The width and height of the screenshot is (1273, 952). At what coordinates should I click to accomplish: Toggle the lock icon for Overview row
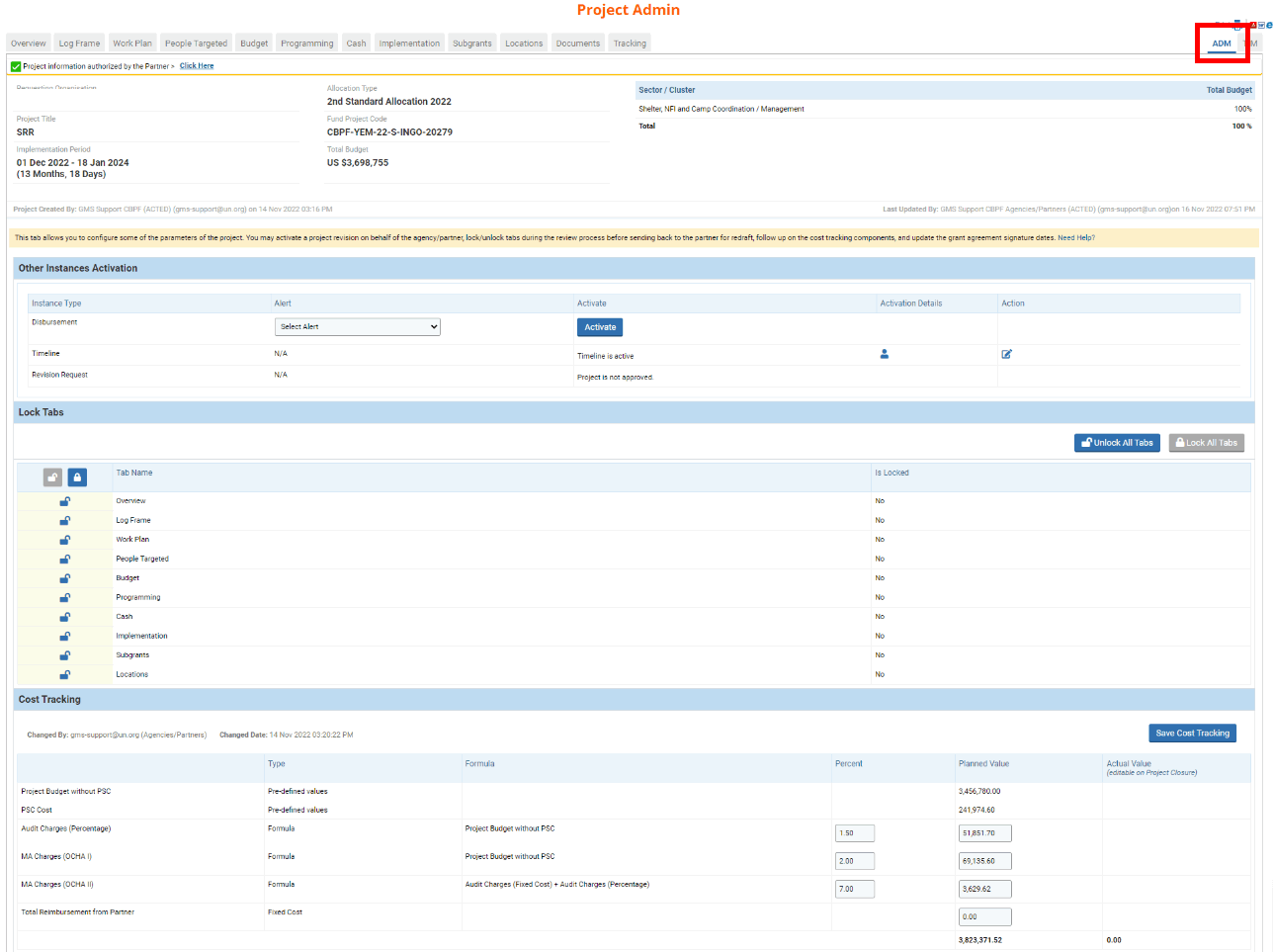coord(65,501)
